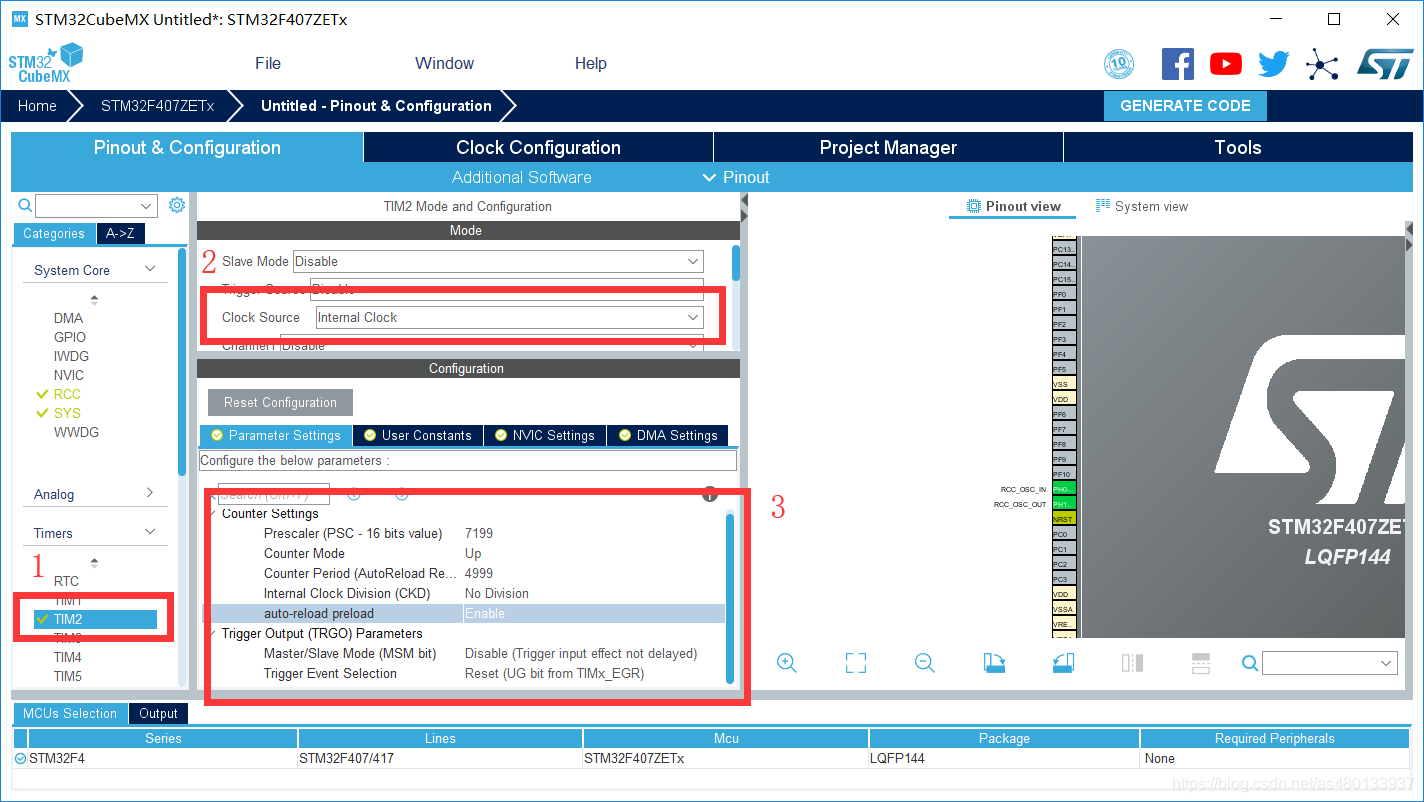Open the DMA Settings tab

(667, 435)
